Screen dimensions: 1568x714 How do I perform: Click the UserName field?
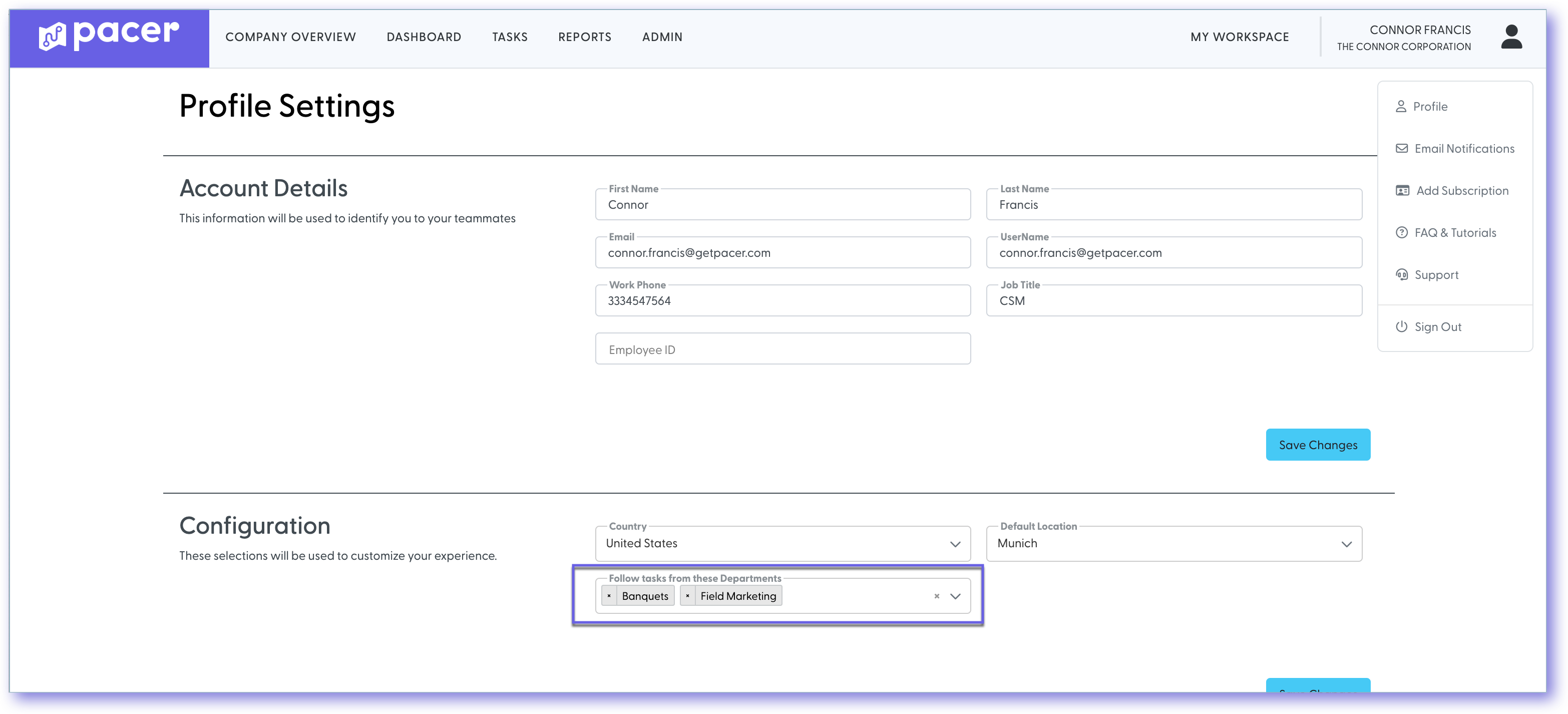click(1173, 253)
